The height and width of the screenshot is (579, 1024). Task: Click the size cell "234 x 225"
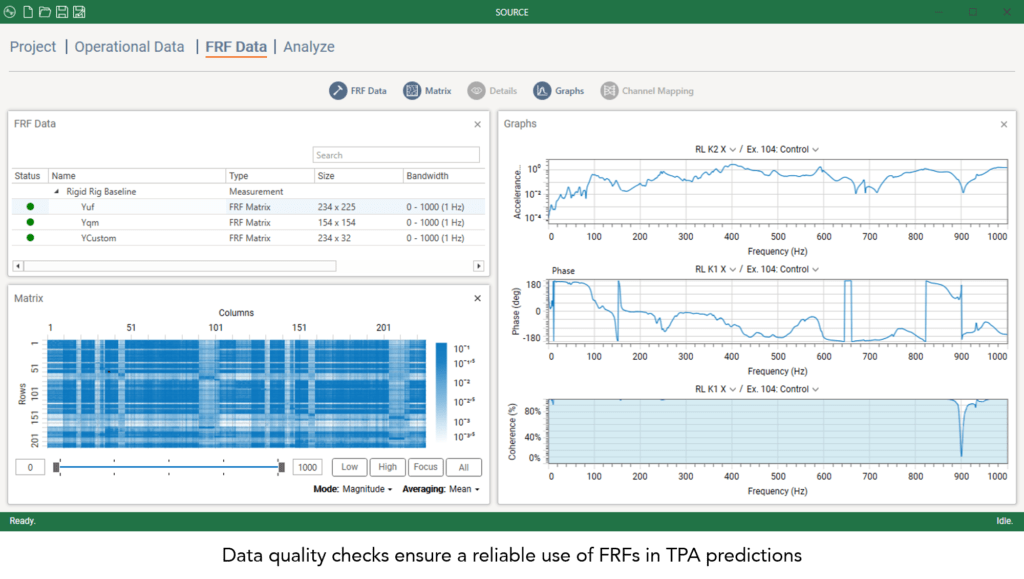click(x=336, y=207)
